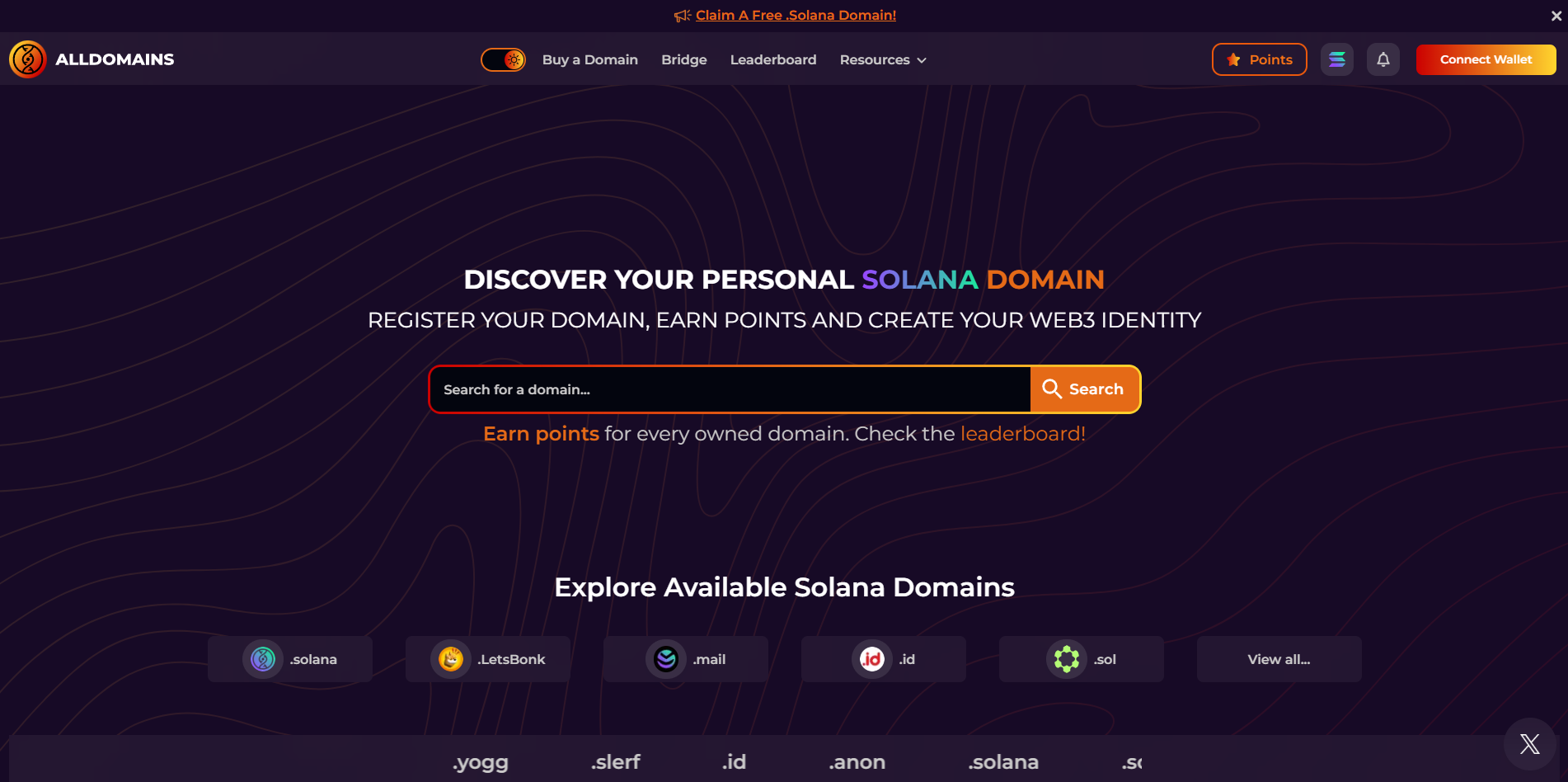1568x782 pixels.
Task: Expand the Resources dropdown
Action: (883, 59)
